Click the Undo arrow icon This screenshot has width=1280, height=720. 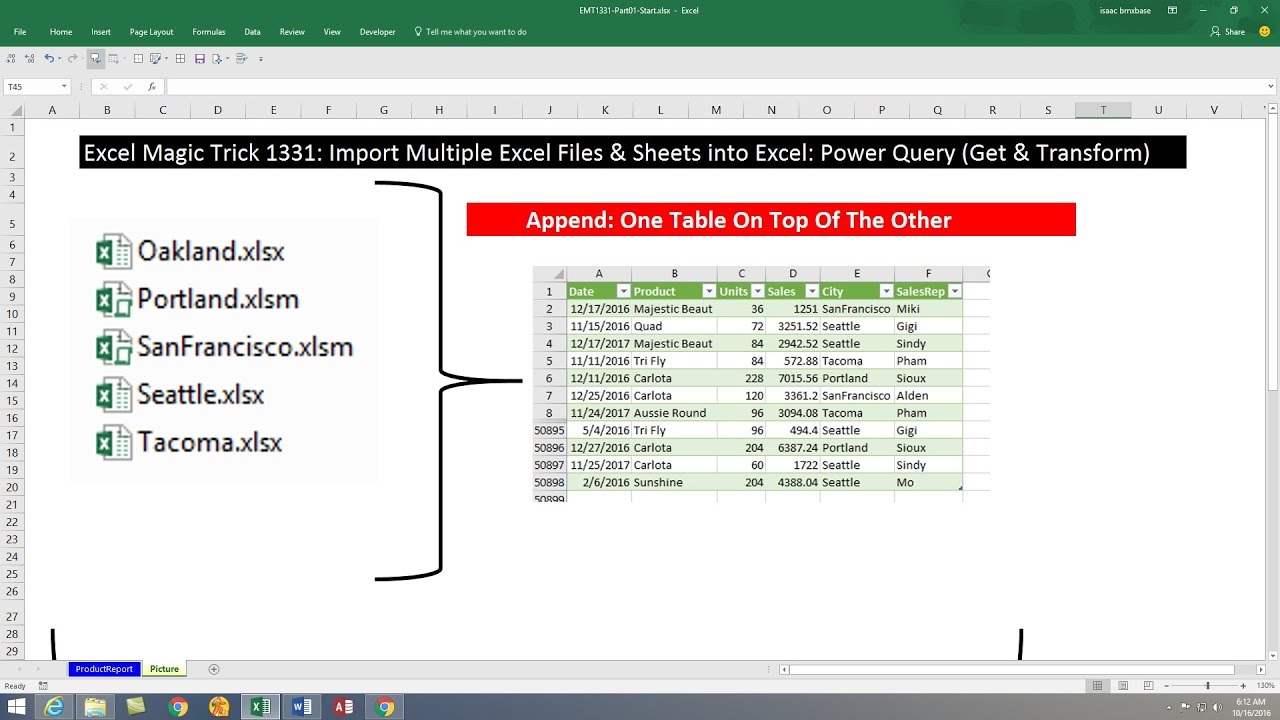pos(48,59)
